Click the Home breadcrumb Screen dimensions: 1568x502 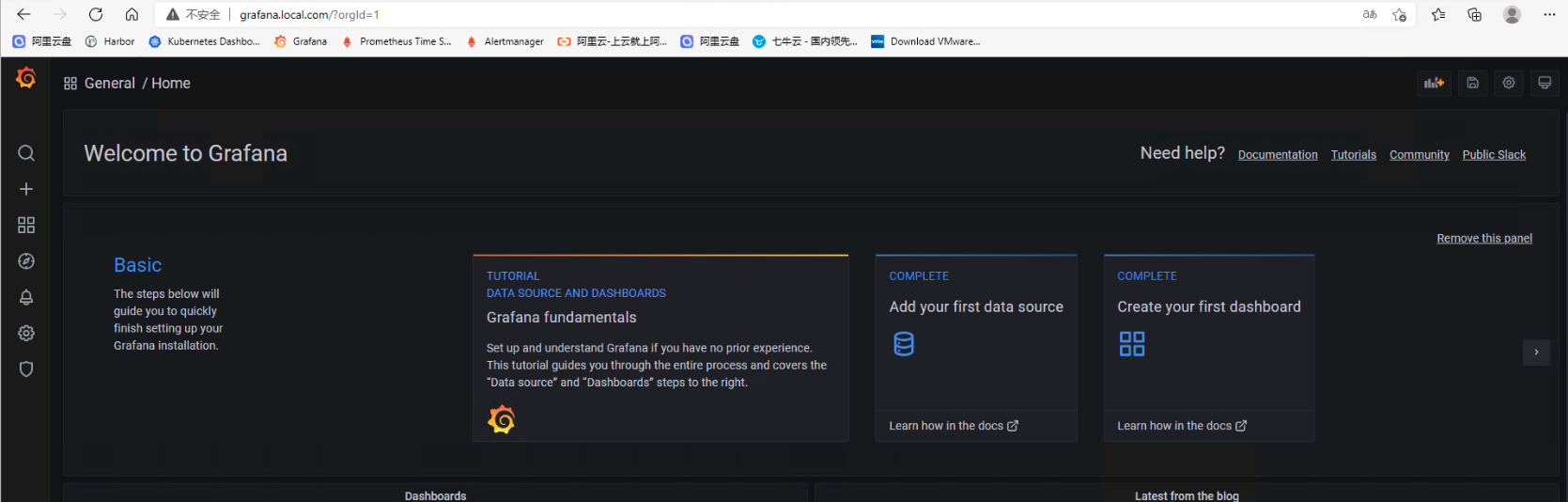point(171,84)
